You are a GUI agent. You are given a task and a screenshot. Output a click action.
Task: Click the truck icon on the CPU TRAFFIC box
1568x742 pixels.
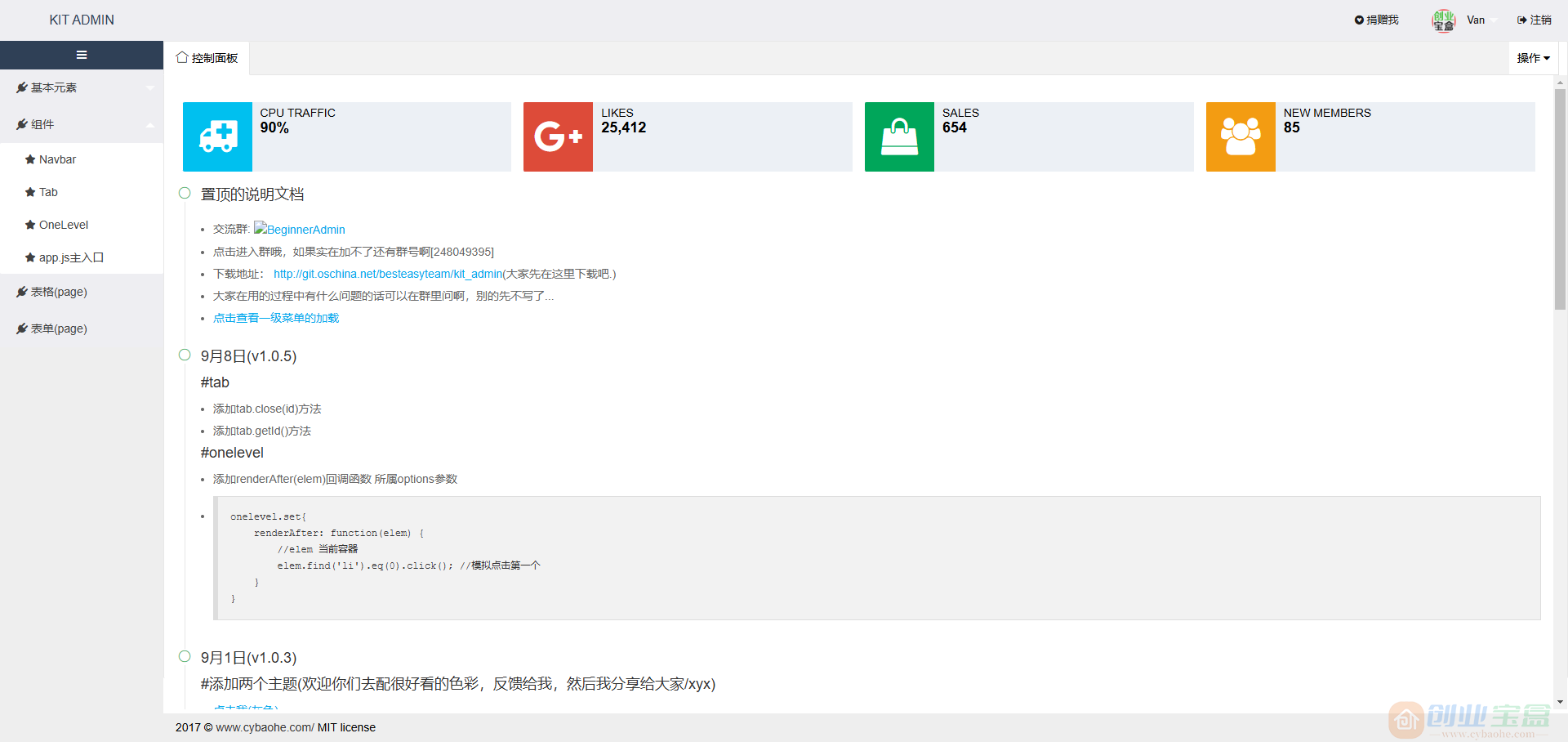tap(216, 136)
